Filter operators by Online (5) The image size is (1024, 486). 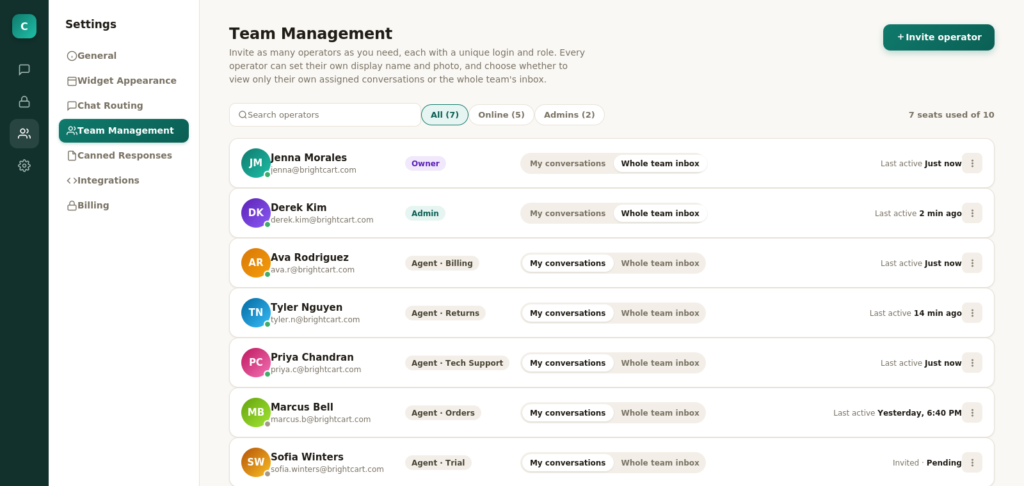[501, 115]
